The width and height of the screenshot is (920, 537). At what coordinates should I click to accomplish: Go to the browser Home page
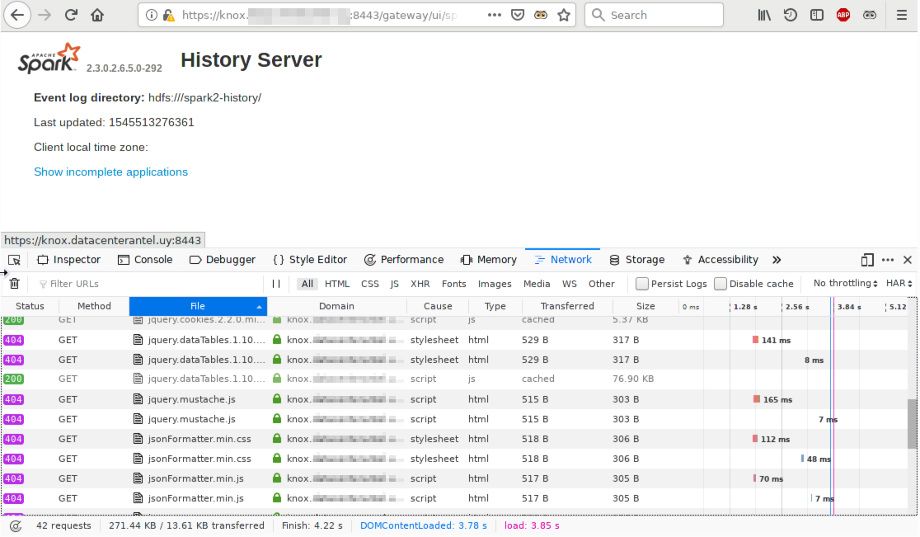[97, 15]
